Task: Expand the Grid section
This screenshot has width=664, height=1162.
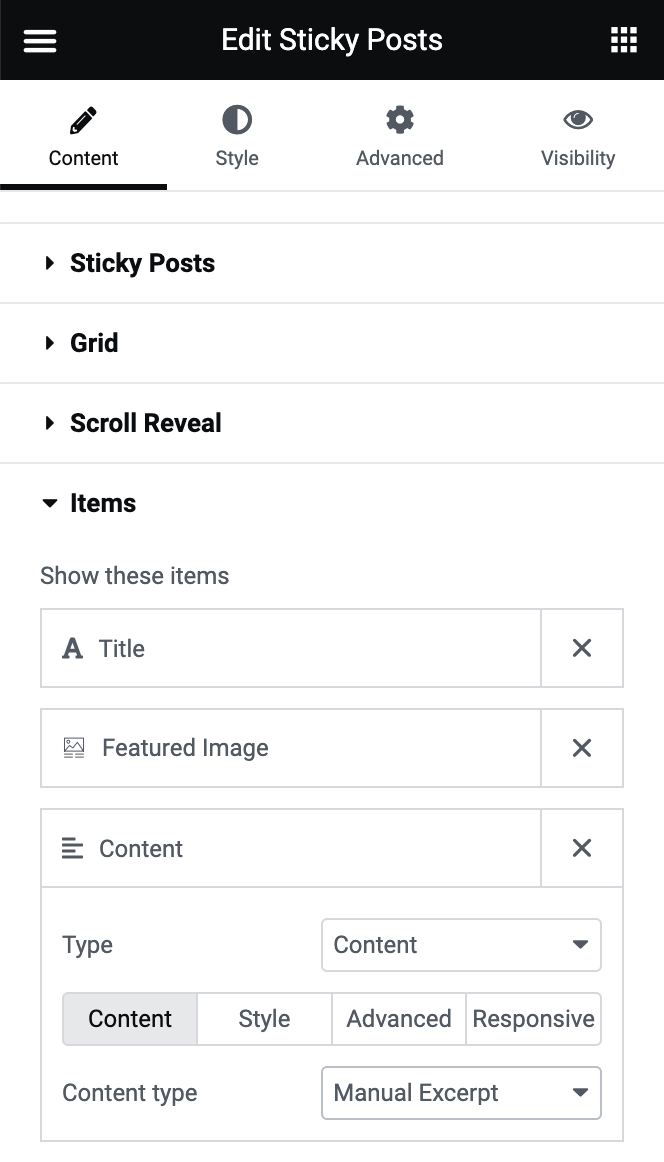Action: point(94,343)
